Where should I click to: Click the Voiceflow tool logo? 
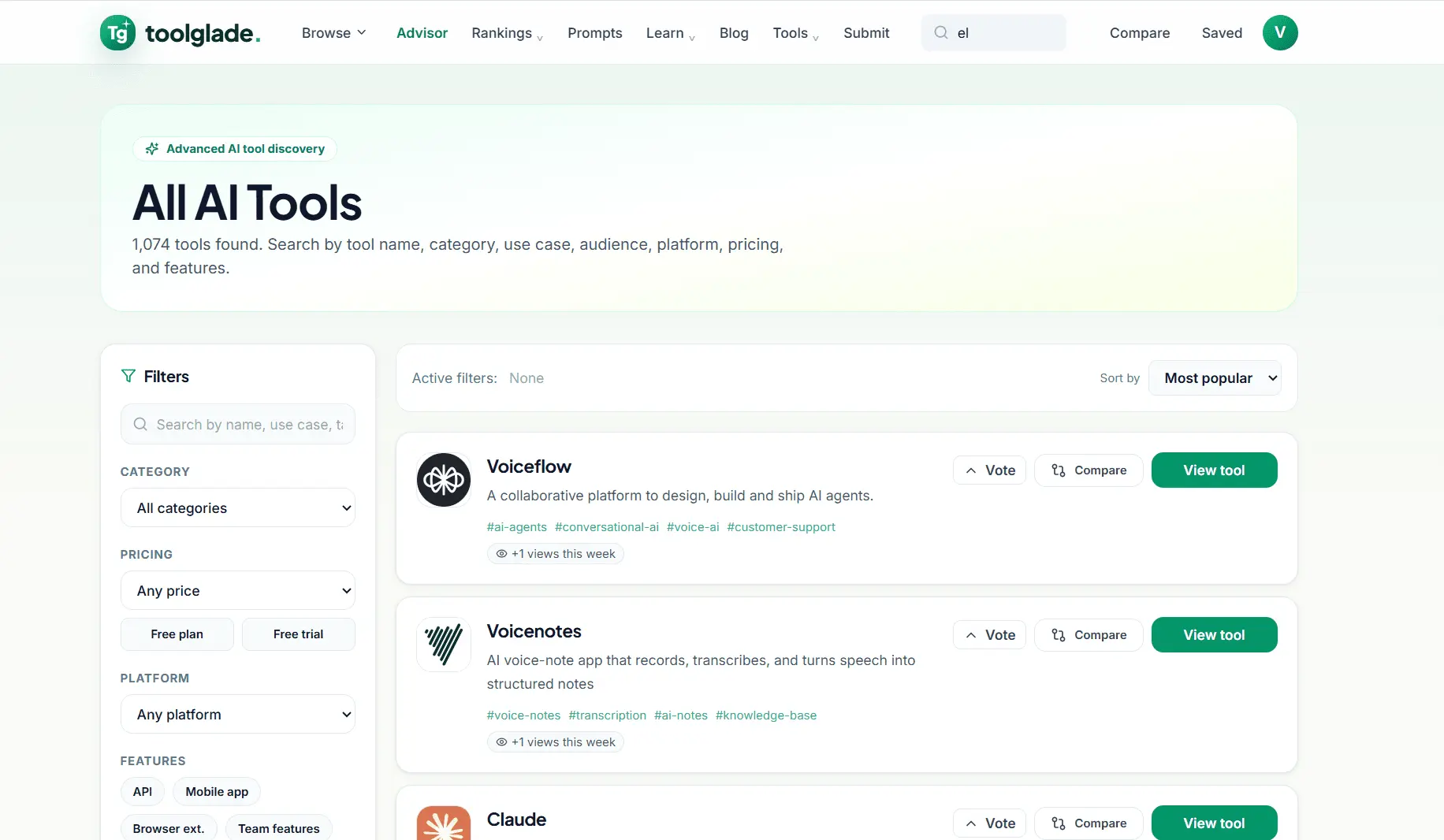[x=444, y=480]
